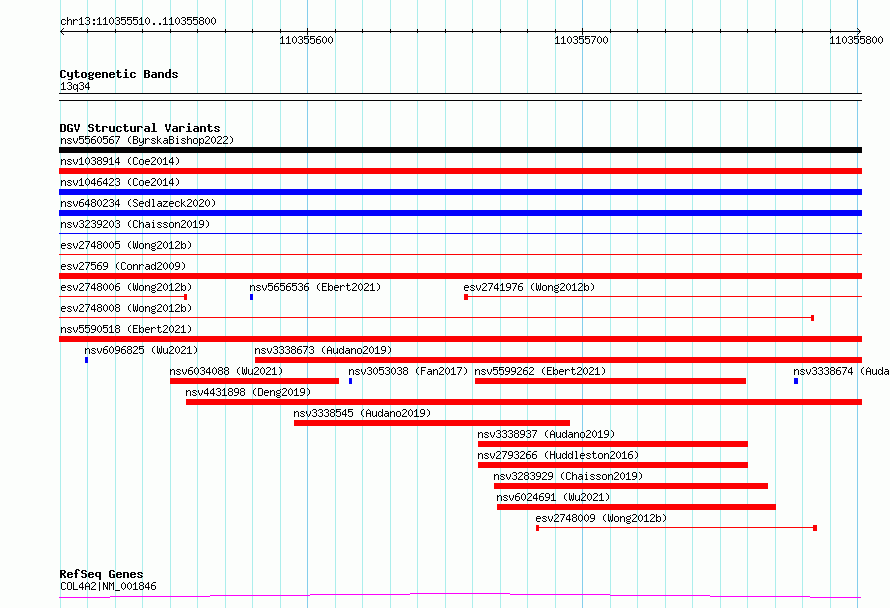This screenshot has width=890, height=608.
Task: Open esv2741976 (Wong2012b) variant label
Action: click(x=529, y=287)
